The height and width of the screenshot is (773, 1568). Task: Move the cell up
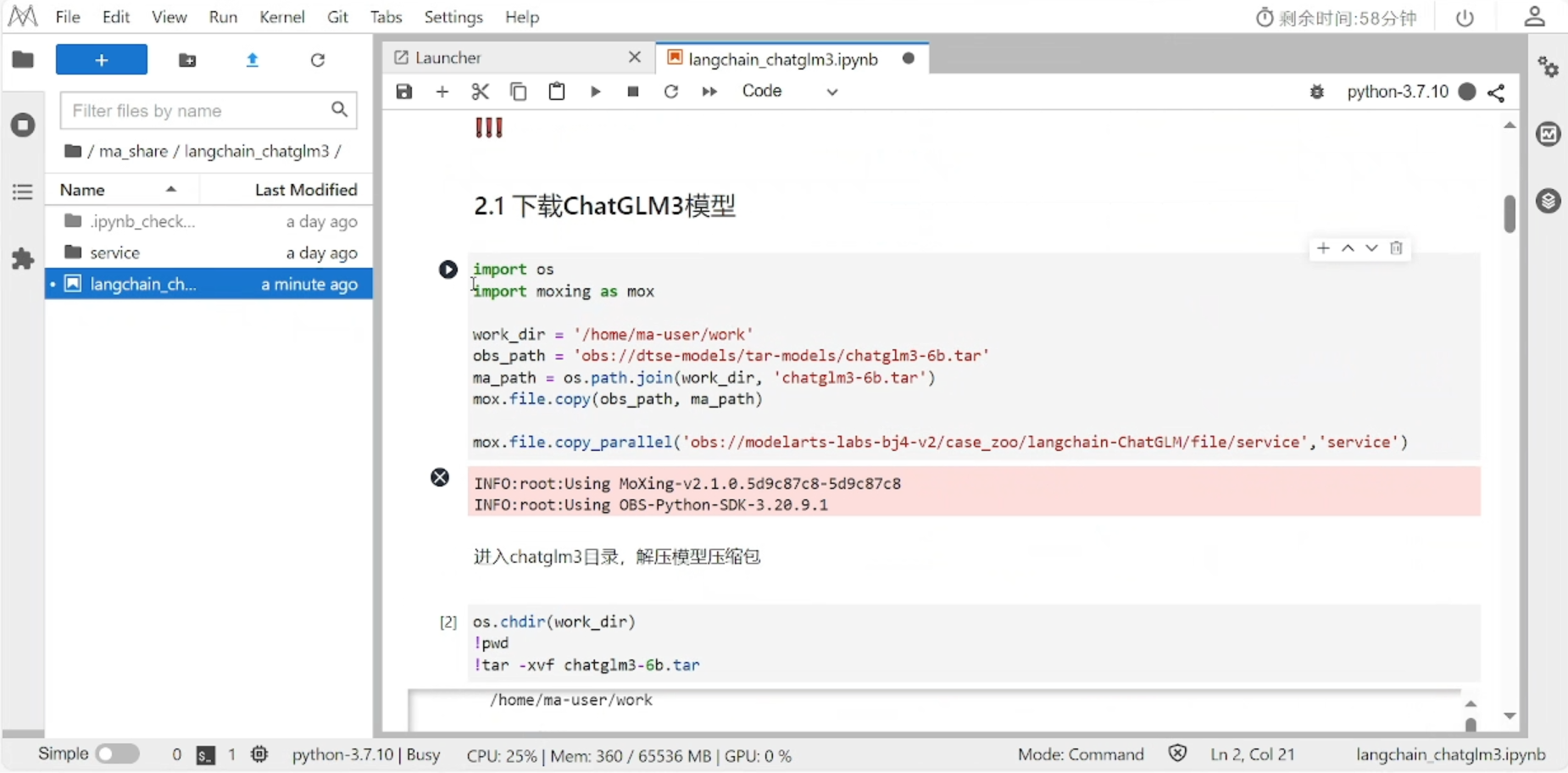(x=1348, y=248)
